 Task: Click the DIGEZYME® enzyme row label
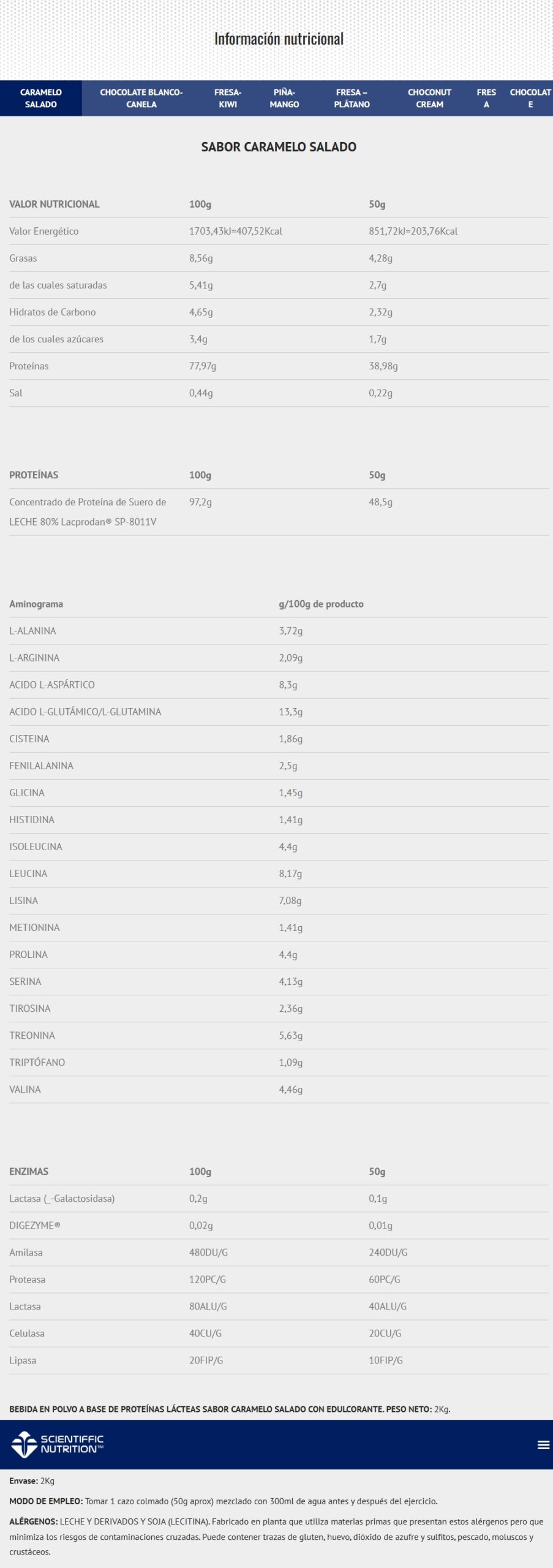point(35,1225)
